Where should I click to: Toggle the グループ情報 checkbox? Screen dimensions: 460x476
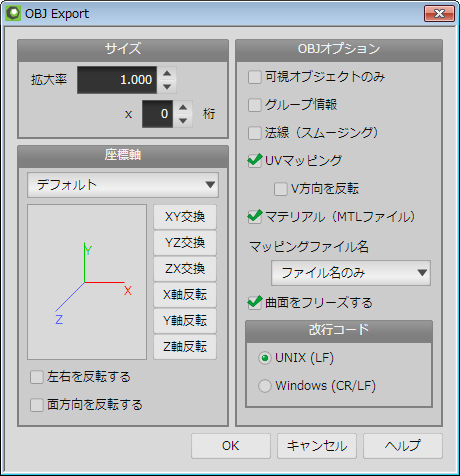(255, 105)
